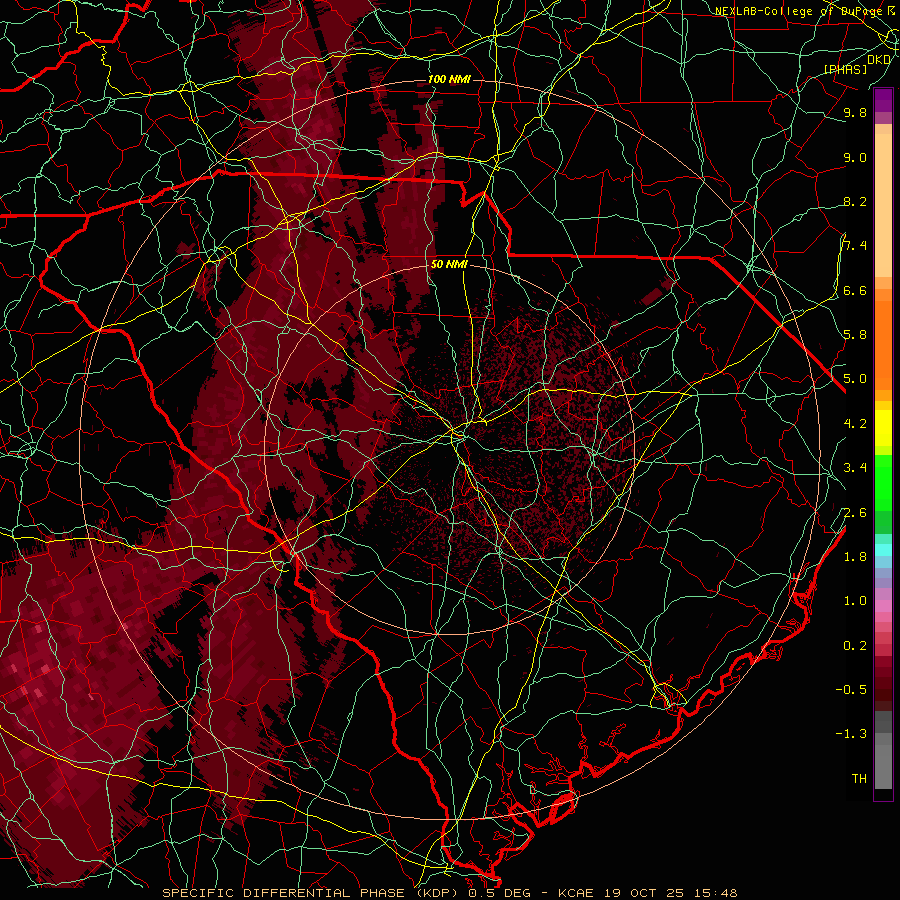
Task: Click the 1.0 value on the color scale
Action: (x=855, y=601)
